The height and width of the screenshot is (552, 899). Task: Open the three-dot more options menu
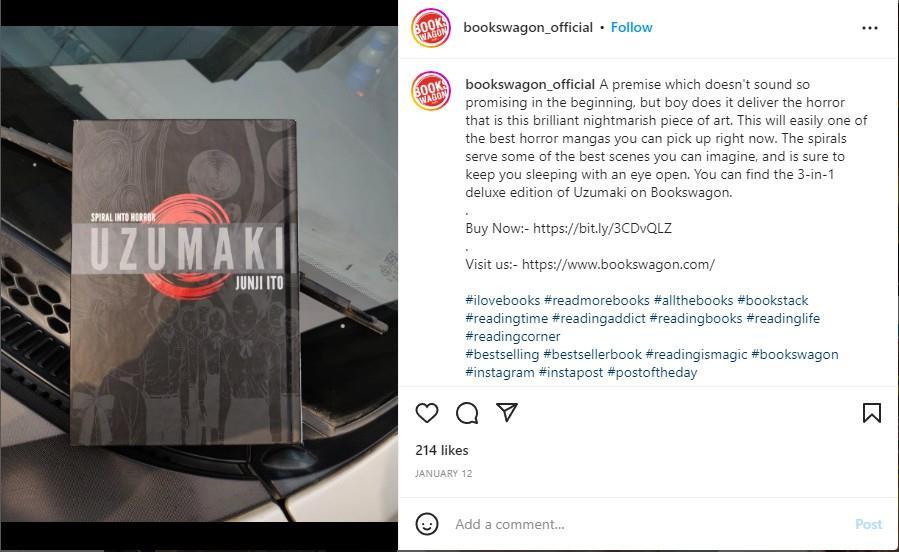(870, 28)
